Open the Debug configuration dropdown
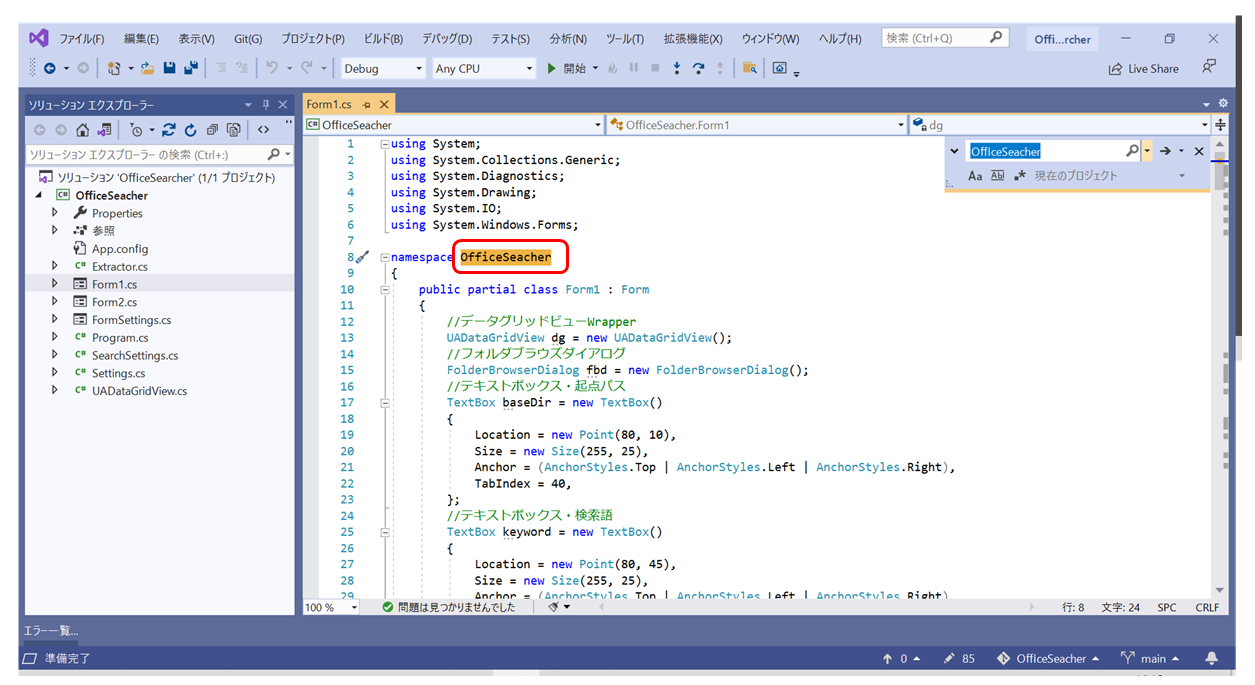1255x685 pixels. [383, 69]
